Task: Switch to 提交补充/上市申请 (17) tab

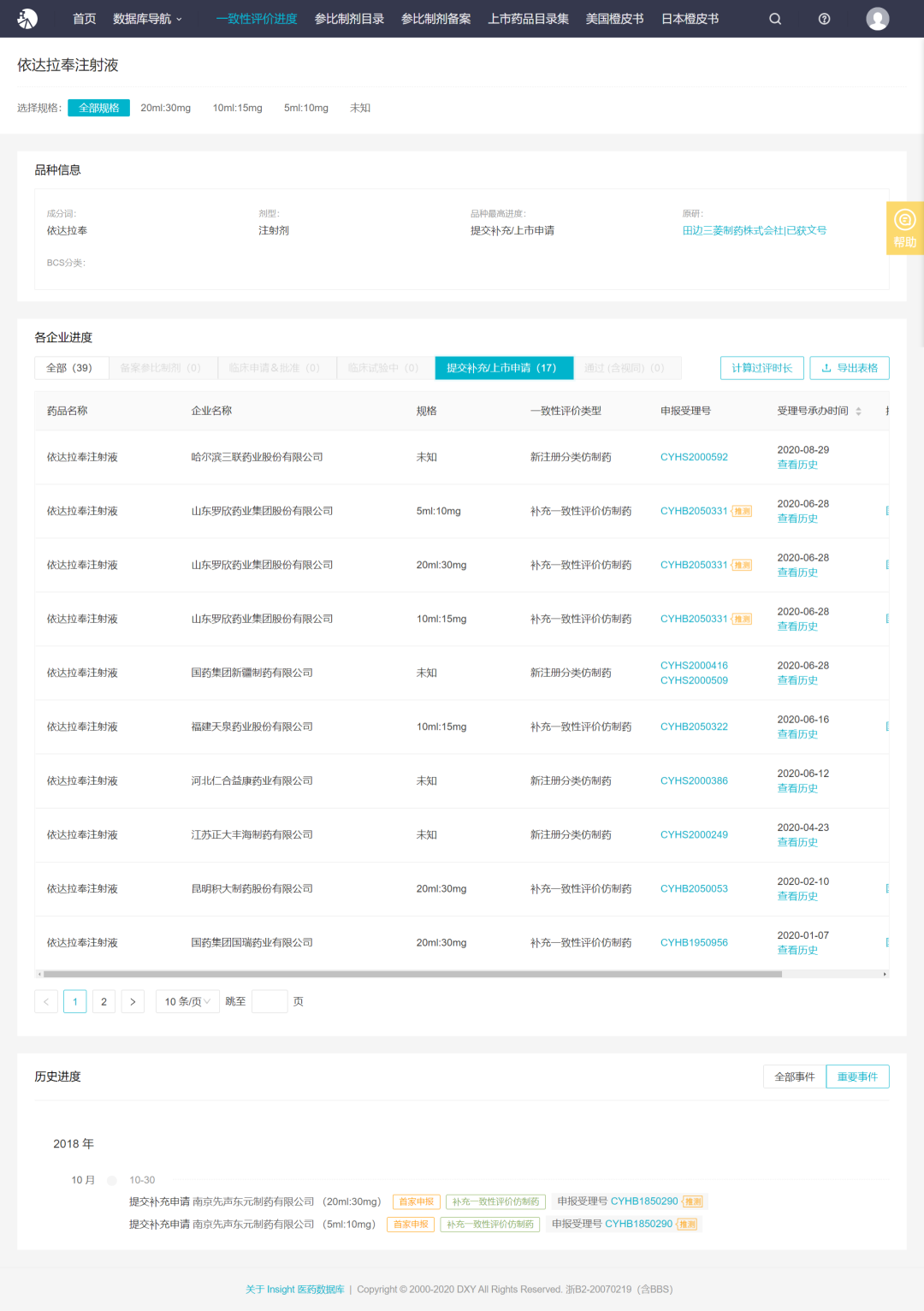Action: pos(504,368)
